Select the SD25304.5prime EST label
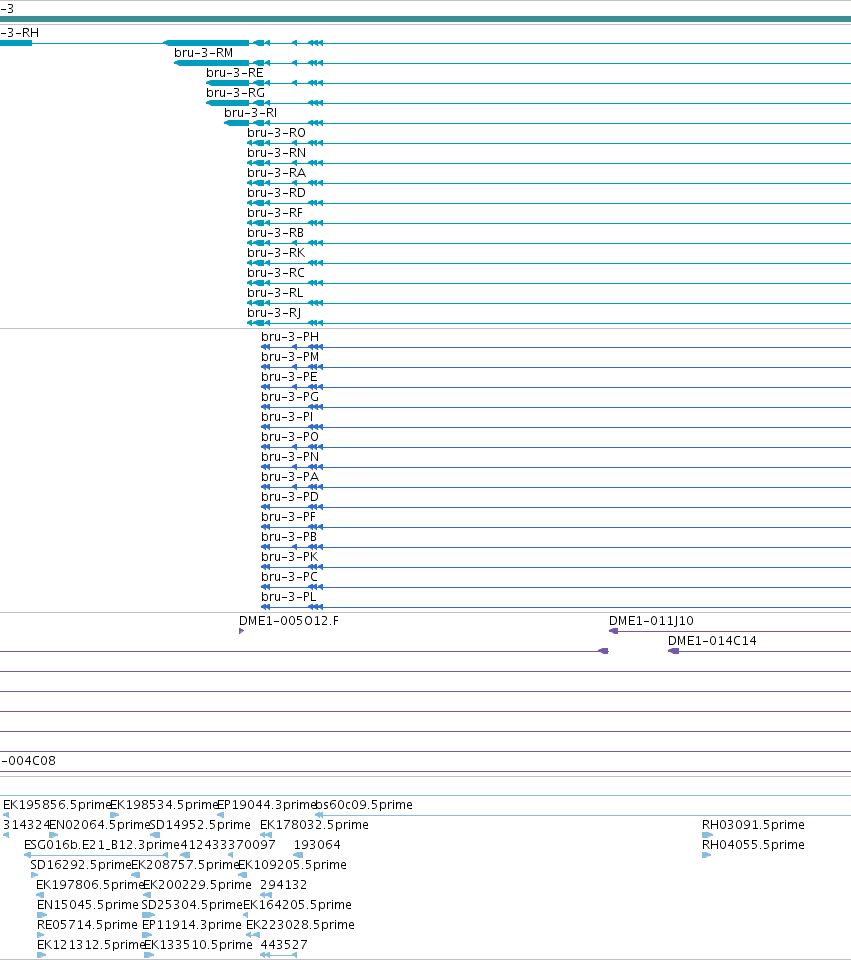Image resolution: width=851 pixels, height=960 pixels. (x=192, y=904)
